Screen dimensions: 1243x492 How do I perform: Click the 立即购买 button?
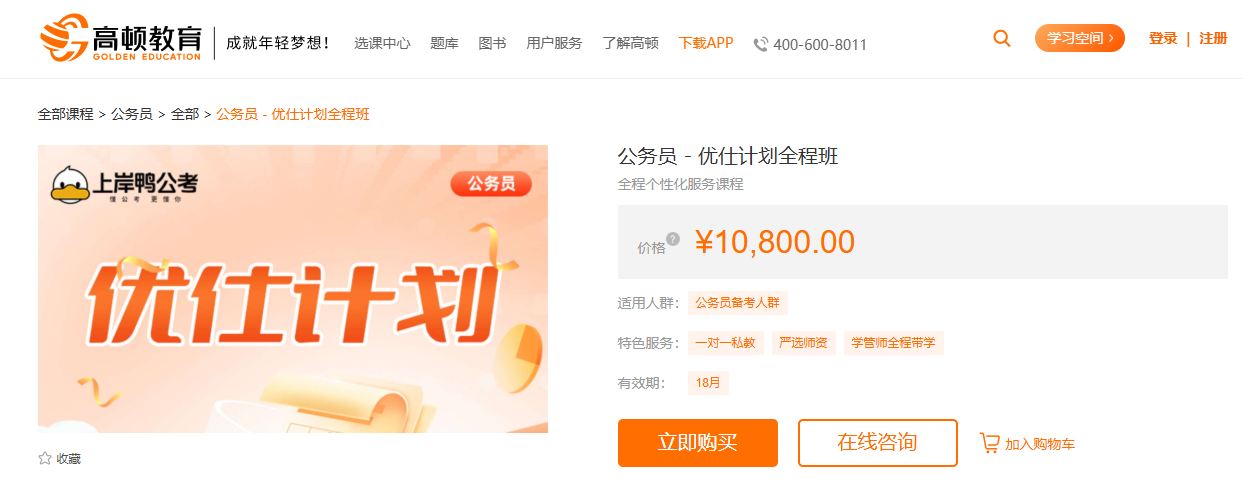coord(698,443)
